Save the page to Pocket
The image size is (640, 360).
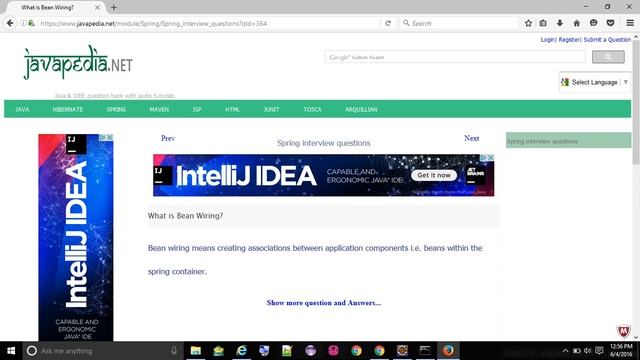coord(610,23)
